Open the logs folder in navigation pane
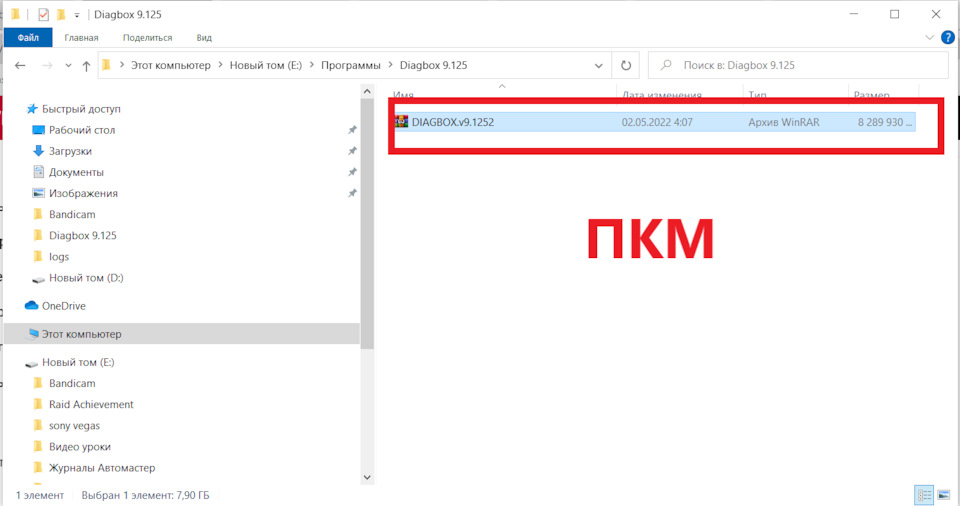Screen dimensions: 960x506 coord(59,257)
